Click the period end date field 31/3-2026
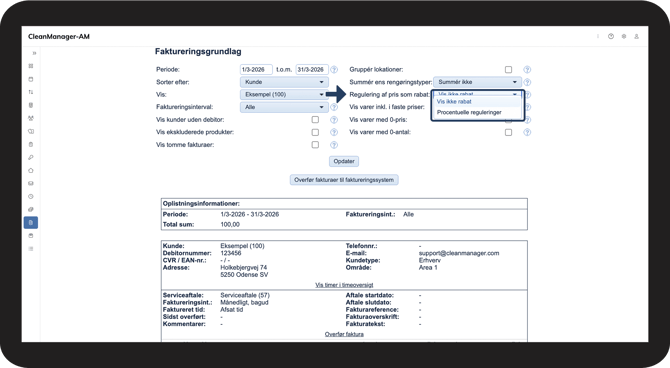This screenshot has width=670, height=368. pyautogui.click(x=312, y=70)
